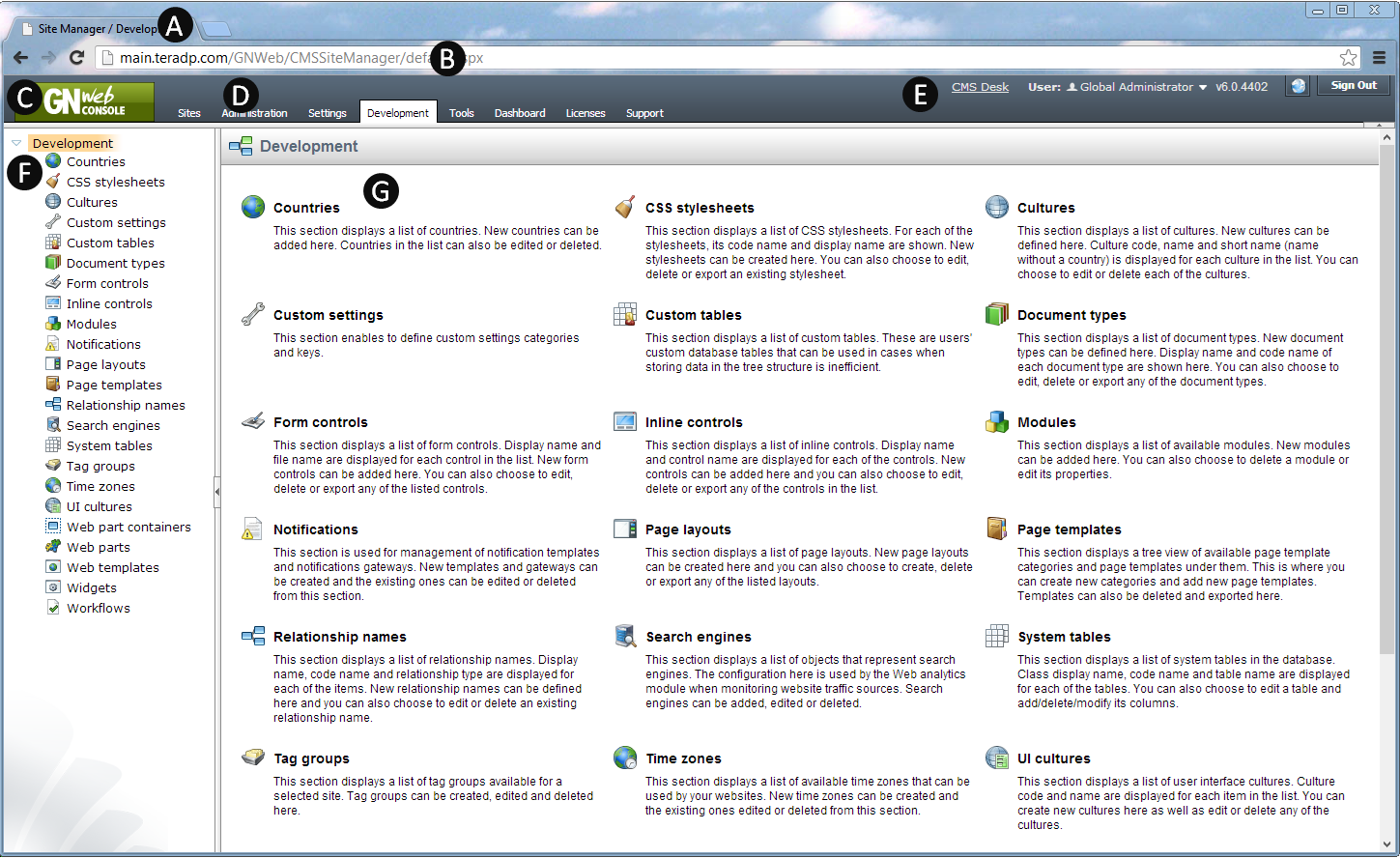Select Modules in the sidebar tree
The image size is (1400, 858).
[92, 324]
